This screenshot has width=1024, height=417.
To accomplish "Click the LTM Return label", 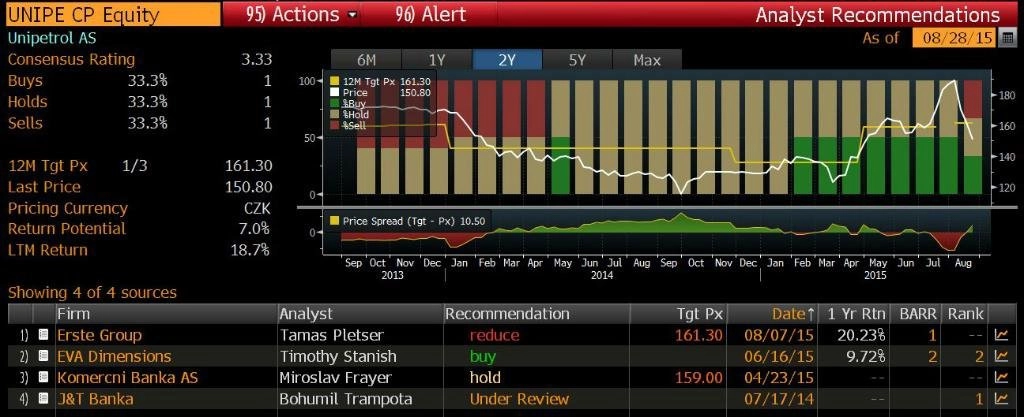I will coord(47,250).
